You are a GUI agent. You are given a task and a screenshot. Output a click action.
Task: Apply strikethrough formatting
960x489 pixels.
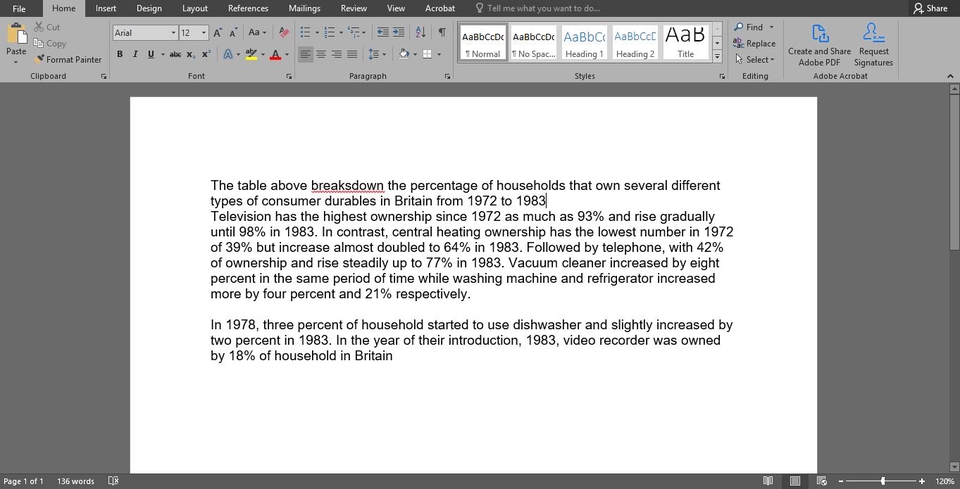[x=175, y=54]
